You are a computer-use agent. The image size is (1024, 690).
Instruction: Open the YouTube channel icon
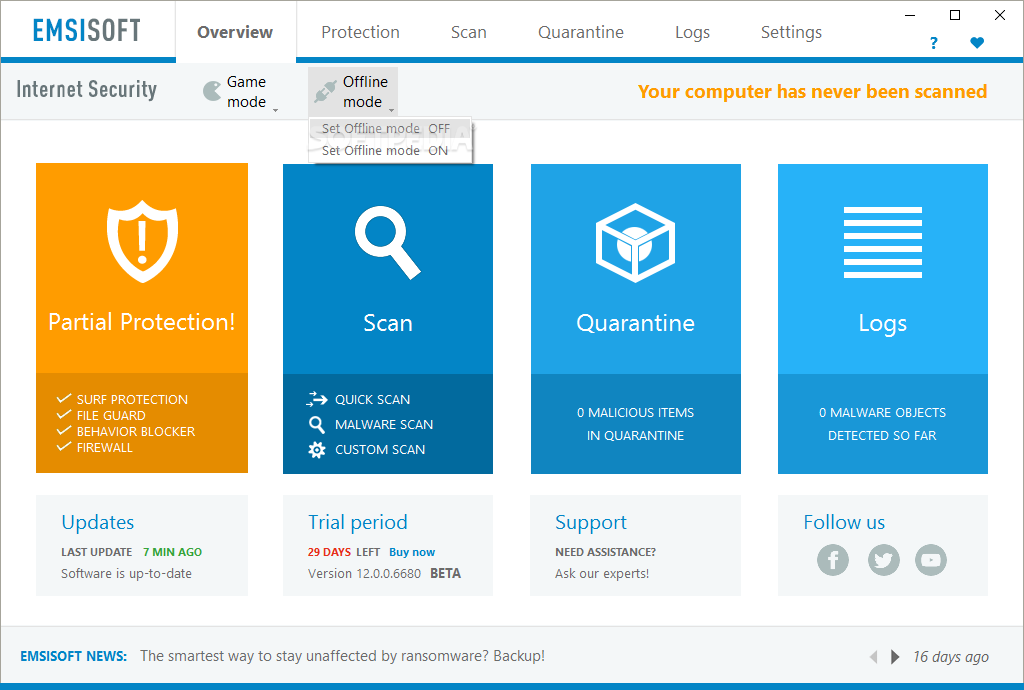pyautogui.click(x=931, y=560)
